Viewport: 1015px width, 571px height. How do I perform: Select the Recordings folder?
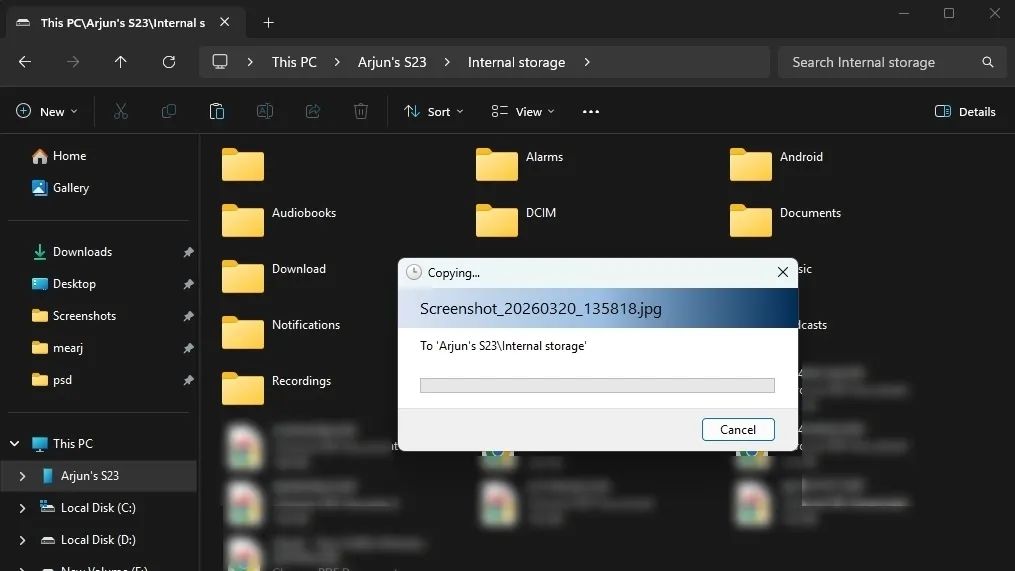pyautogui.click(x=276, y=388)
